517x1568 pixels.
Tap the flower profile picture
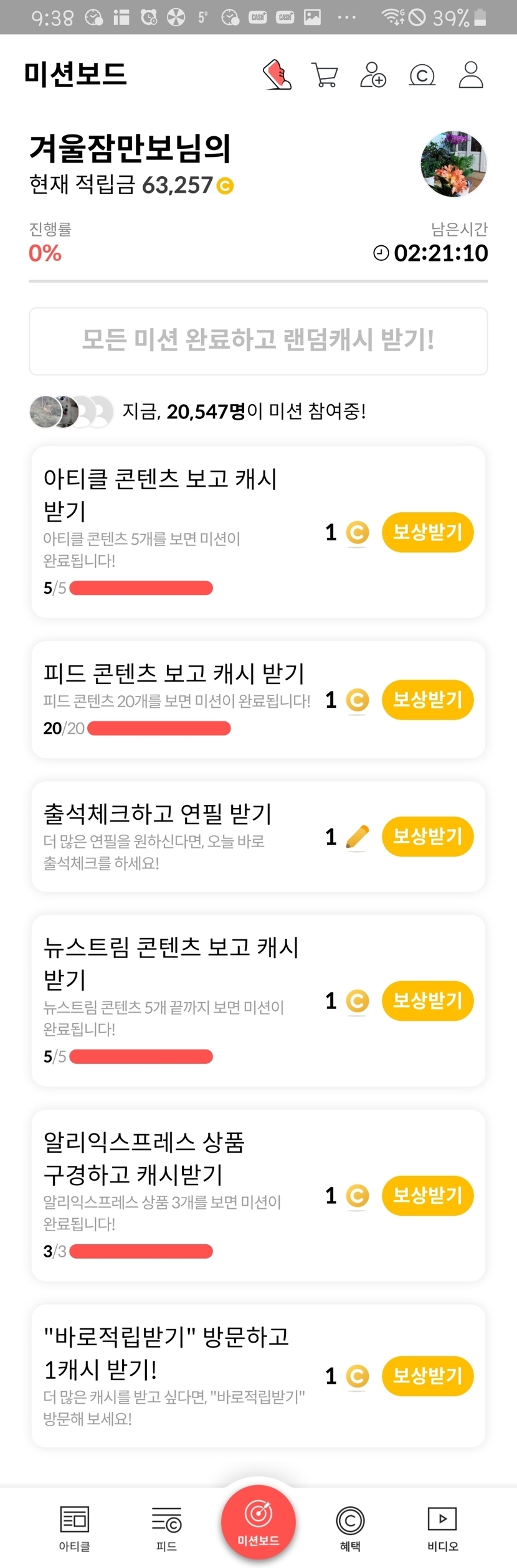click(453, 164)
